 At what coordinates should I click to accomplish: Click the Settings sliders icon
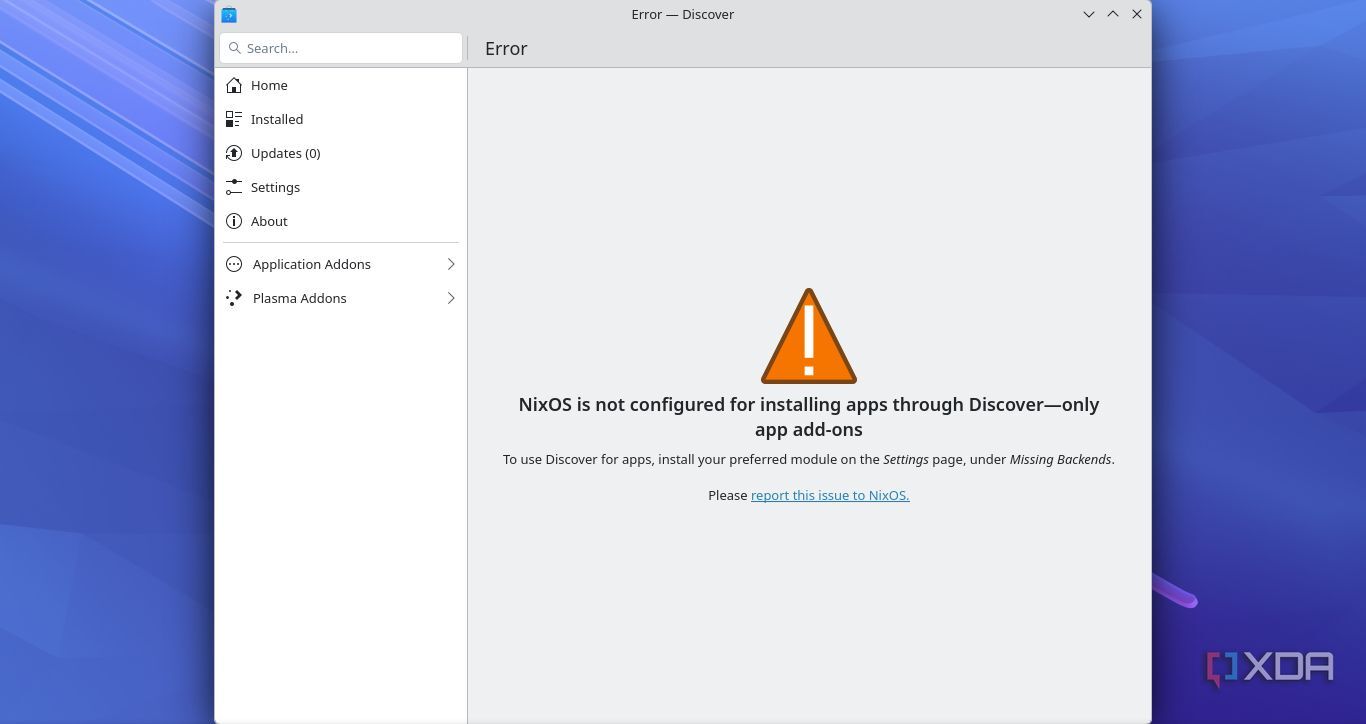tap(234, 187)
